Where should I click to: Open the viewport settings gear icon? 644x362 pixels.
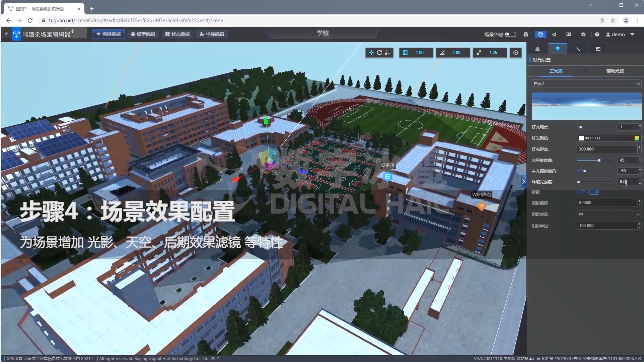coord(516,53)
